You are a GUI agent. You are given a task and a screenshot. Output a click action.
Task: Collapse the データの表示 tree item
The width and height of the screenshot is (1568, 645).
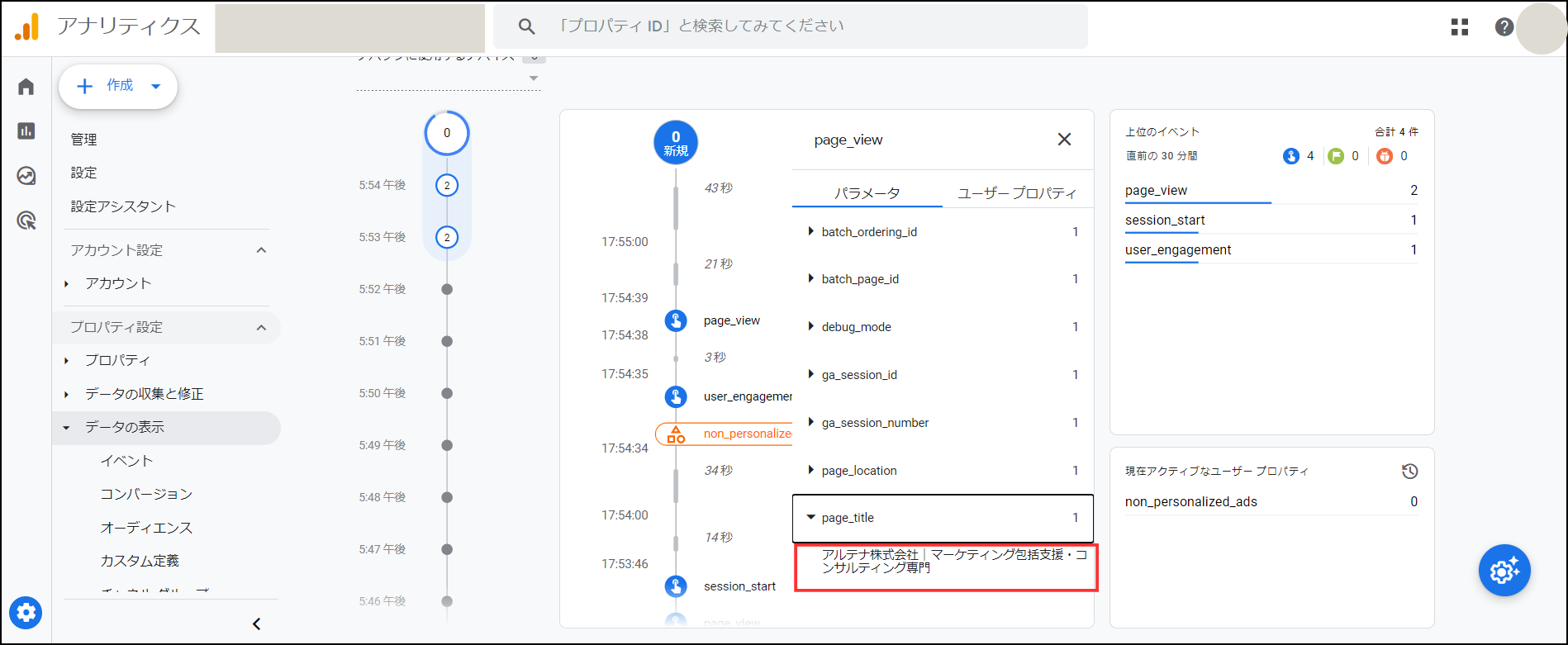[66, 428]
